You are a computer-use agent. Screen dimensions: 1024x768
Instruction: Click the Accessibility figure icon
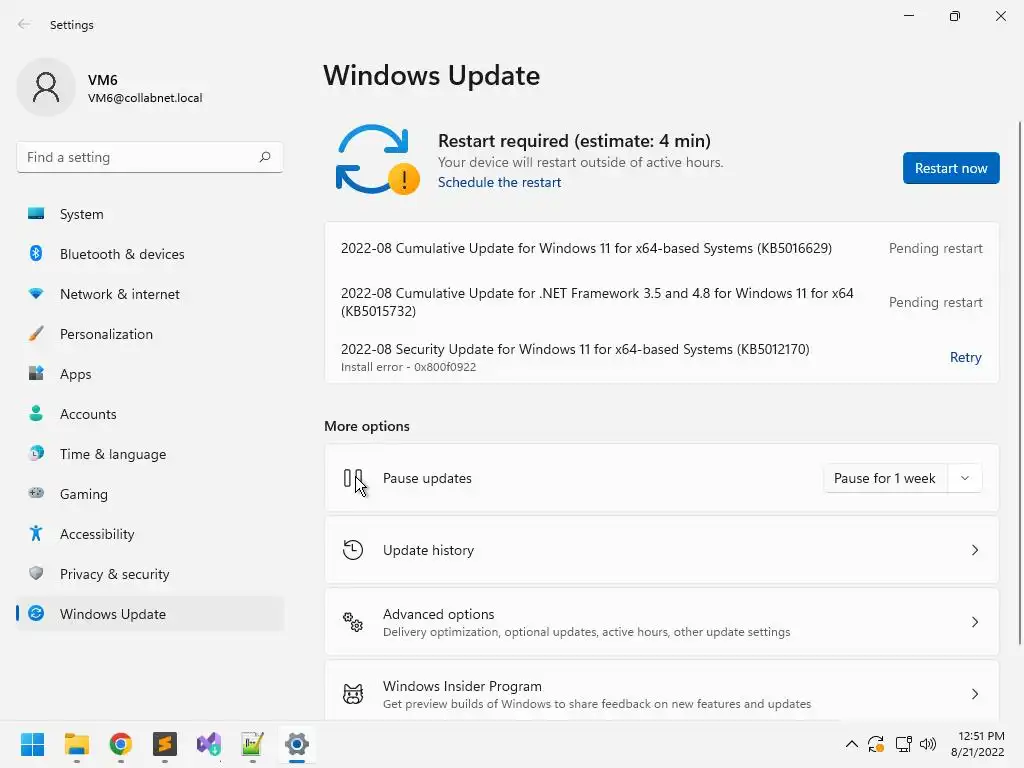click(x=36, y=534)
